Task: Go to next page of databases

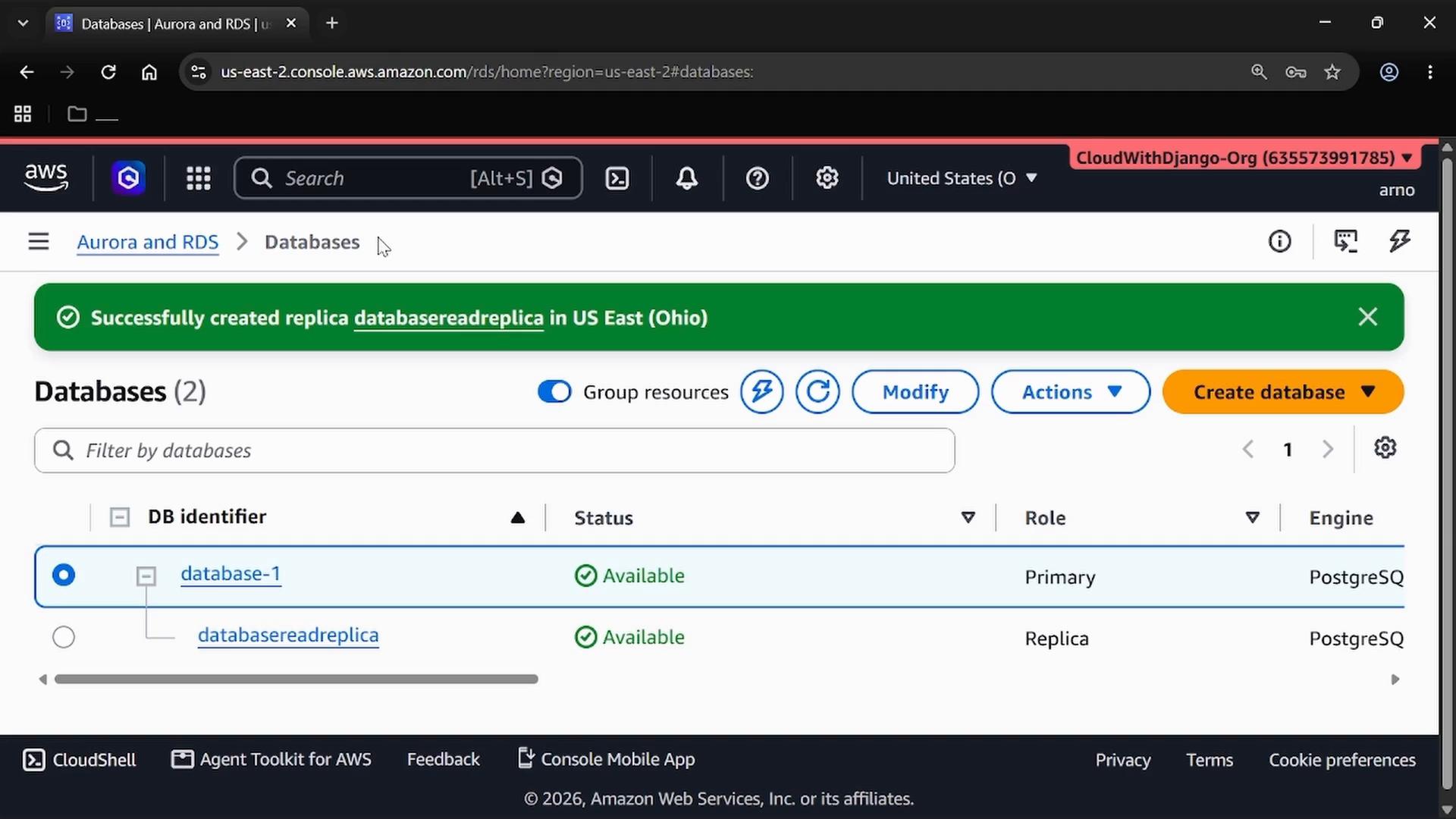Action: (1328, 449)
